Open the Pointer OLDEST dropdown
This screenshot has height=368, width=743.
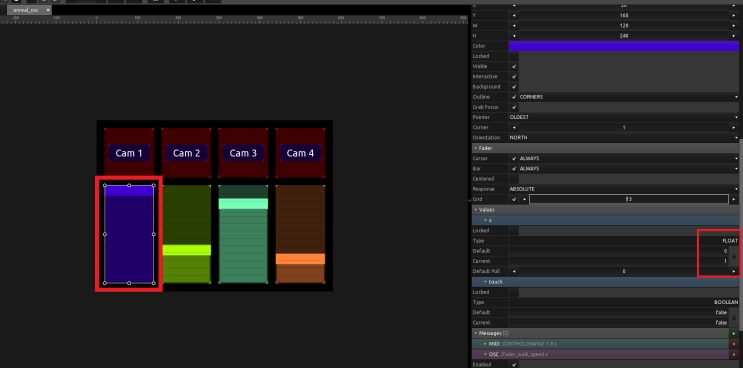pos(624,117)
